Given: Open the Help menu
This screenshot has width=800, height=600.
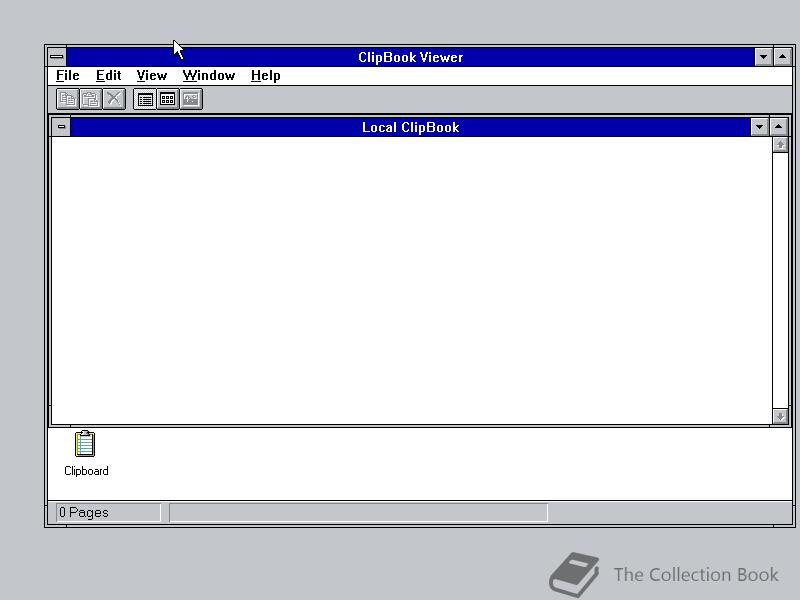Looking at the screenshot, I should (x=265, y=75).
